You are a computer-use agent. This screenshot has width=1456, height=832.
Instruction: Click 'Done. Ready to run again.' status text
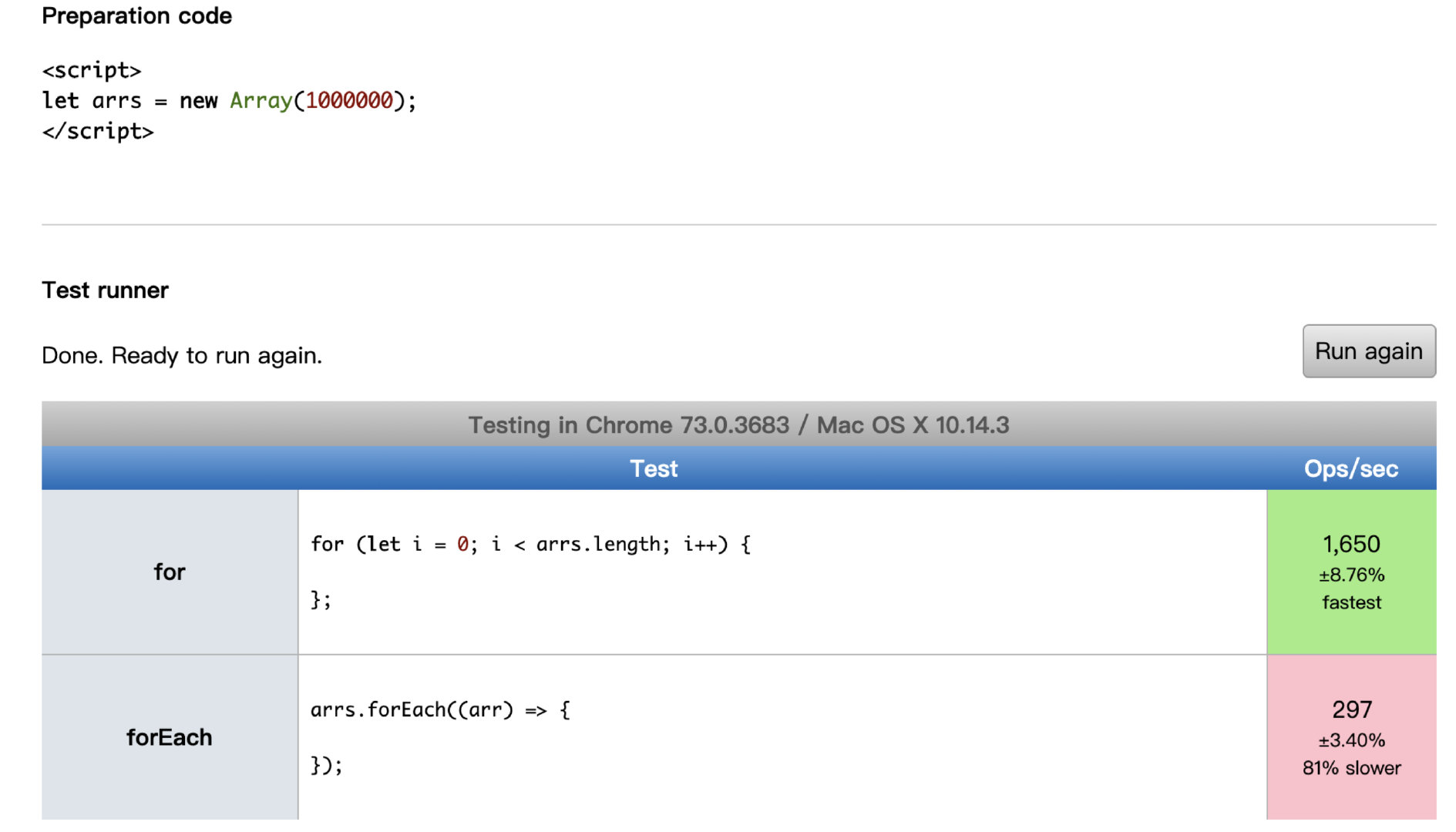(182, 355)
